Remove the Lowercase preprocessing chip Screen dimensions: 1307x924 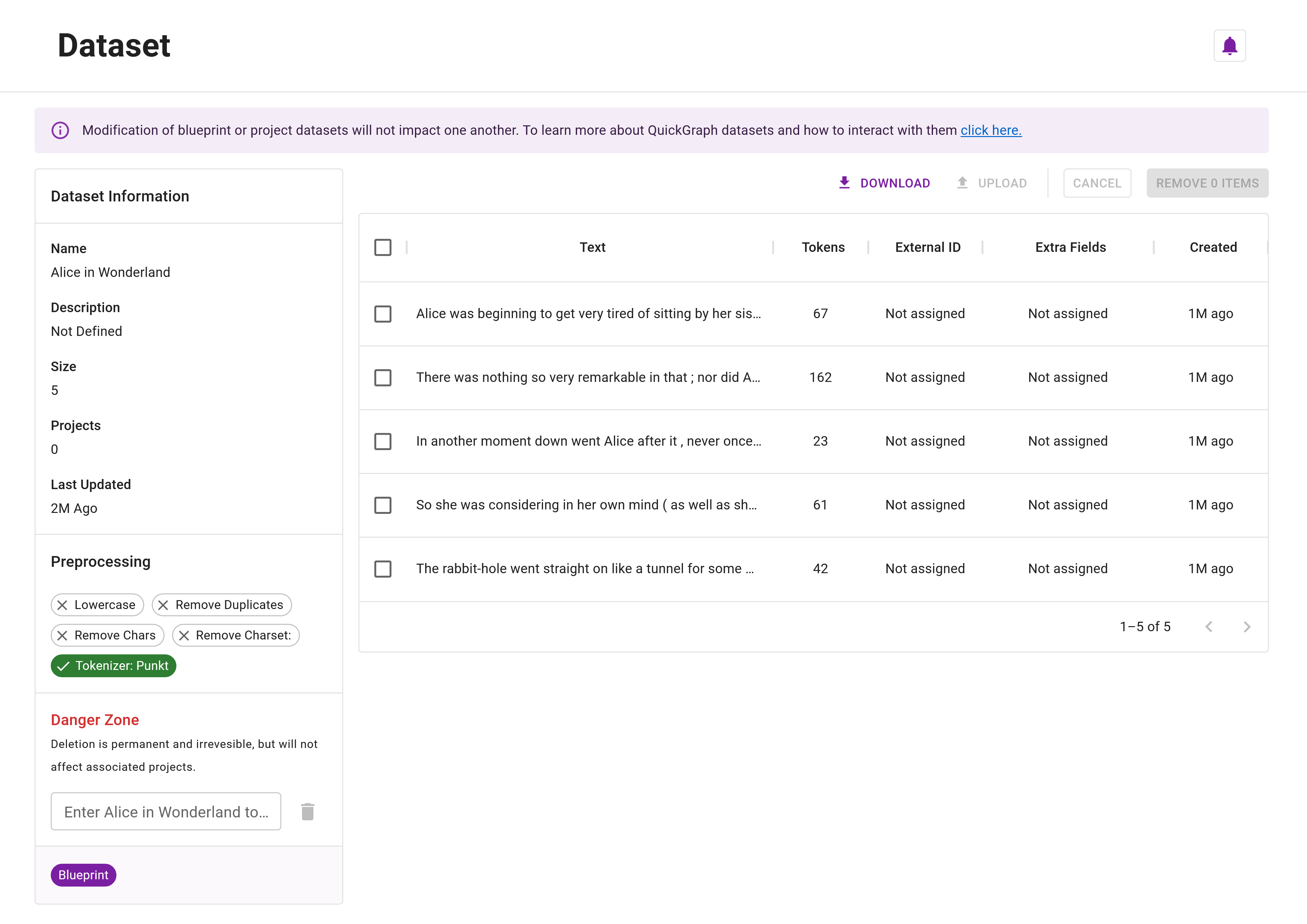(62, 605)
